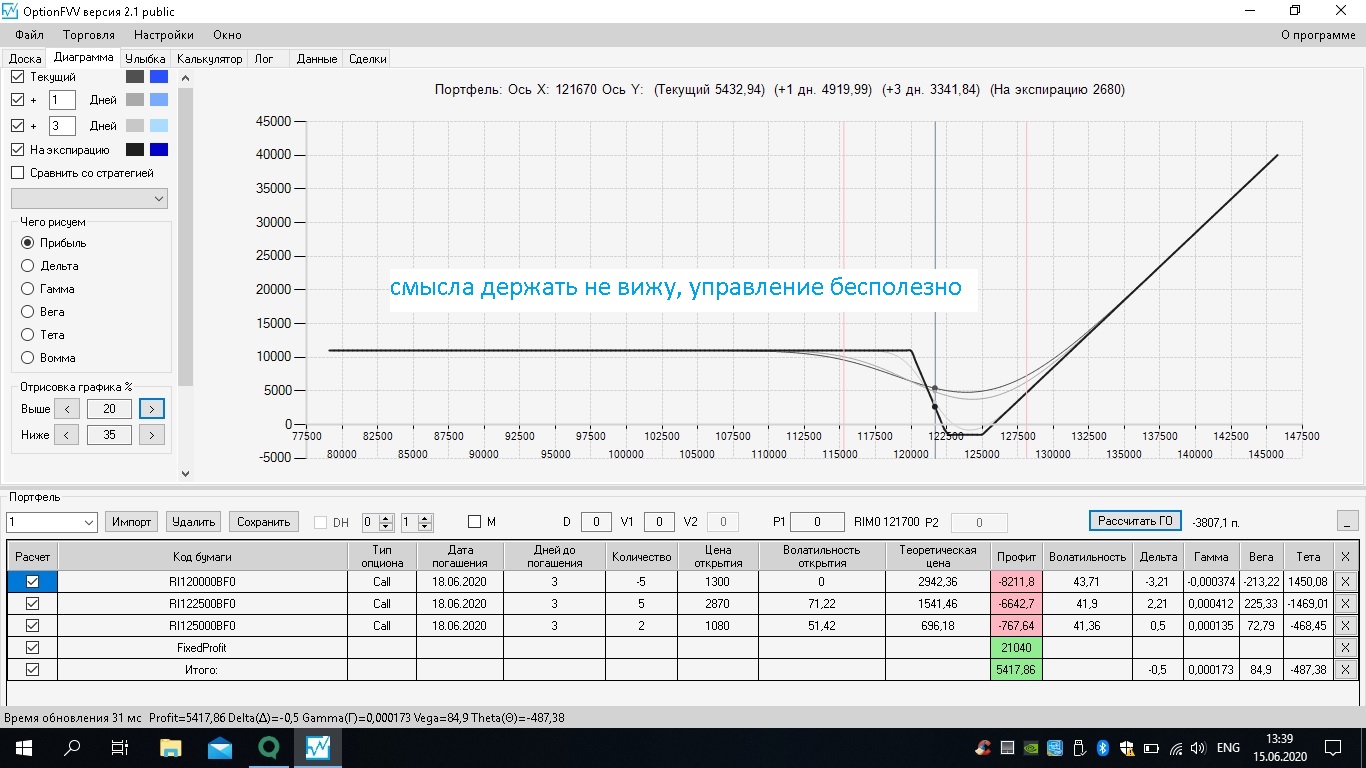Click the Рассчитать ГО button
Image resolution: width=1366 pixels, height=768 pixels.
[x=1135, y=521]
